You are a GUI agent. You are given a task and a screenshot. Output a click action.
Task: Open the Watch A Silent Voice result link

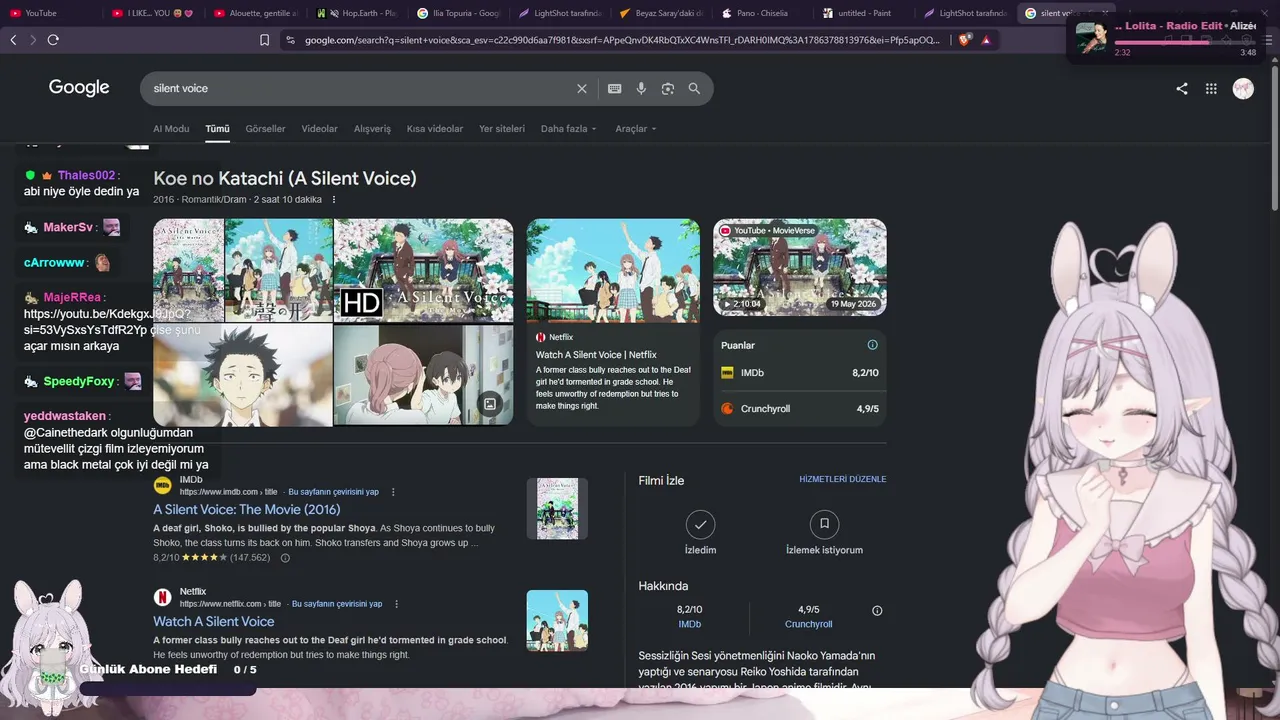coord(213,622)
